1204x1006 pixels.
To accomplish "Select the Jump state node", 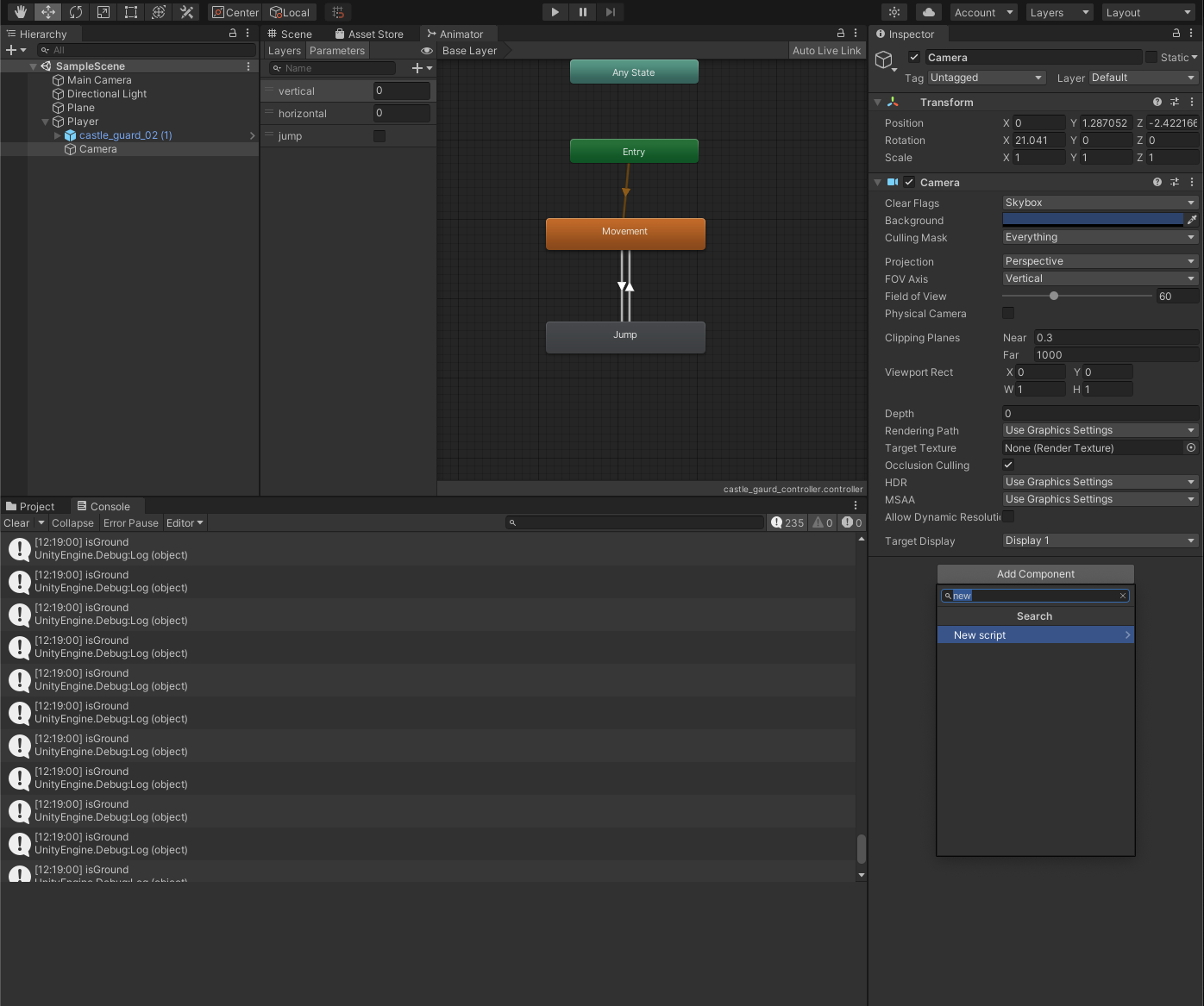I will [x=625, y=336].
